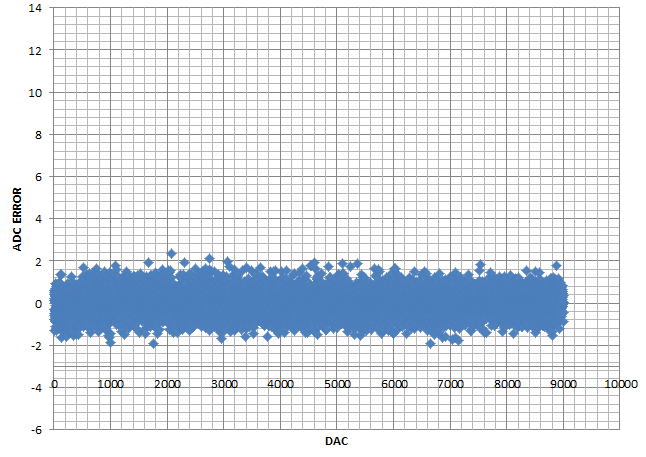This screenshot has width=646, height=457.
Task: Click the x-axis label 9000
Action: [564, 384]
